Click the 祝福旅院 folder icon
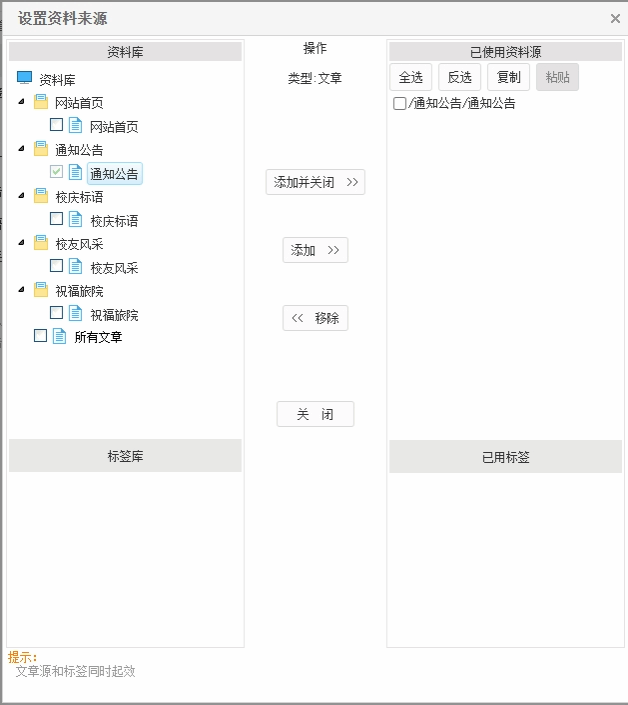 tap(41, 290)
